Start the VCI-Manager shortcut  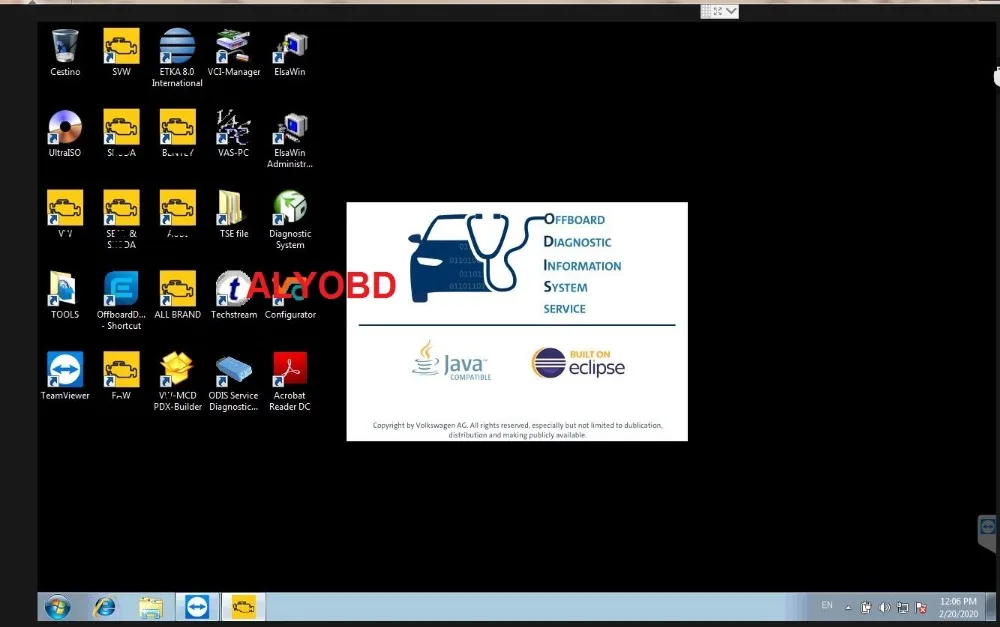pos(233,52)
